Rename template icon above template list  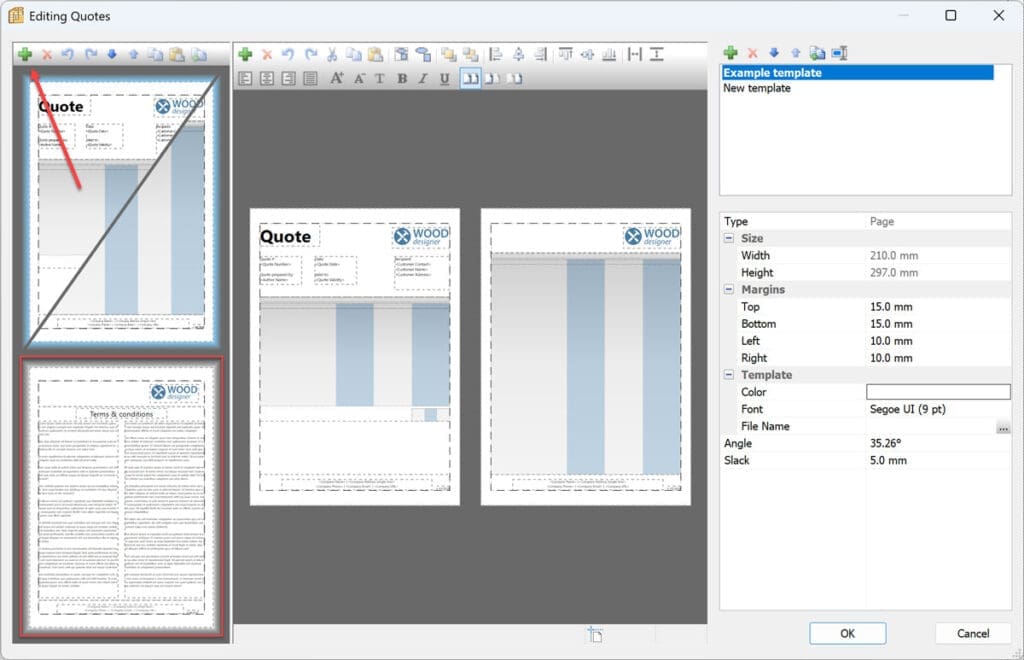839,54
